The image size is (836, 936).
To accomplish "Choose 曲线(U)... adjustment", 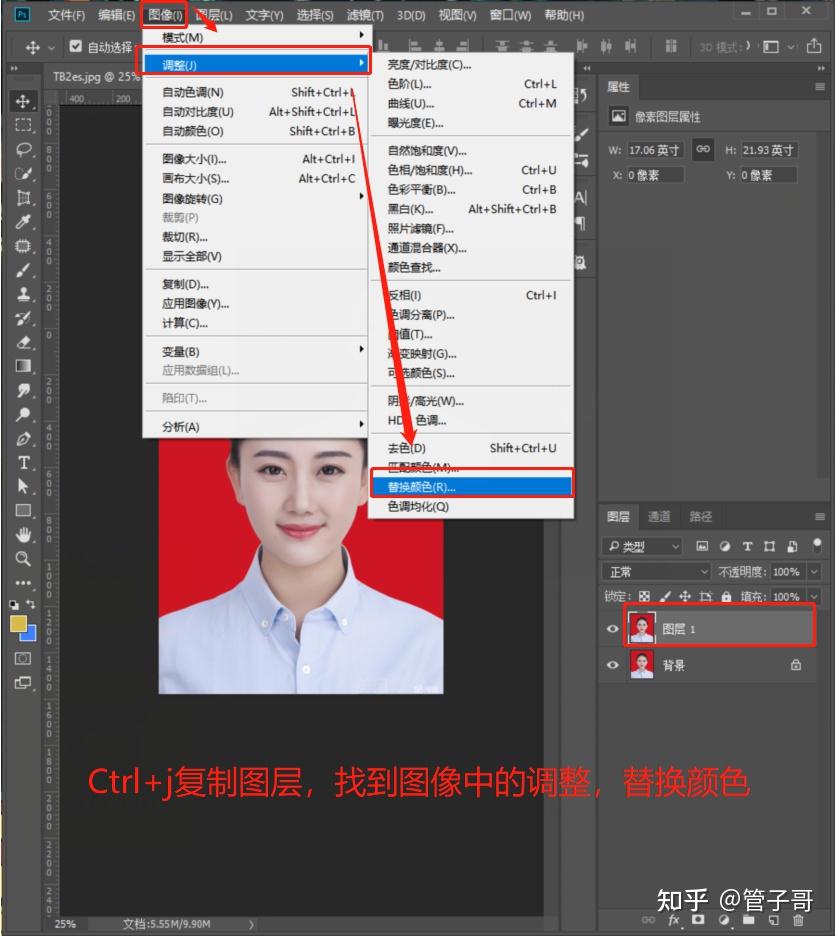I will pos(472,104).
